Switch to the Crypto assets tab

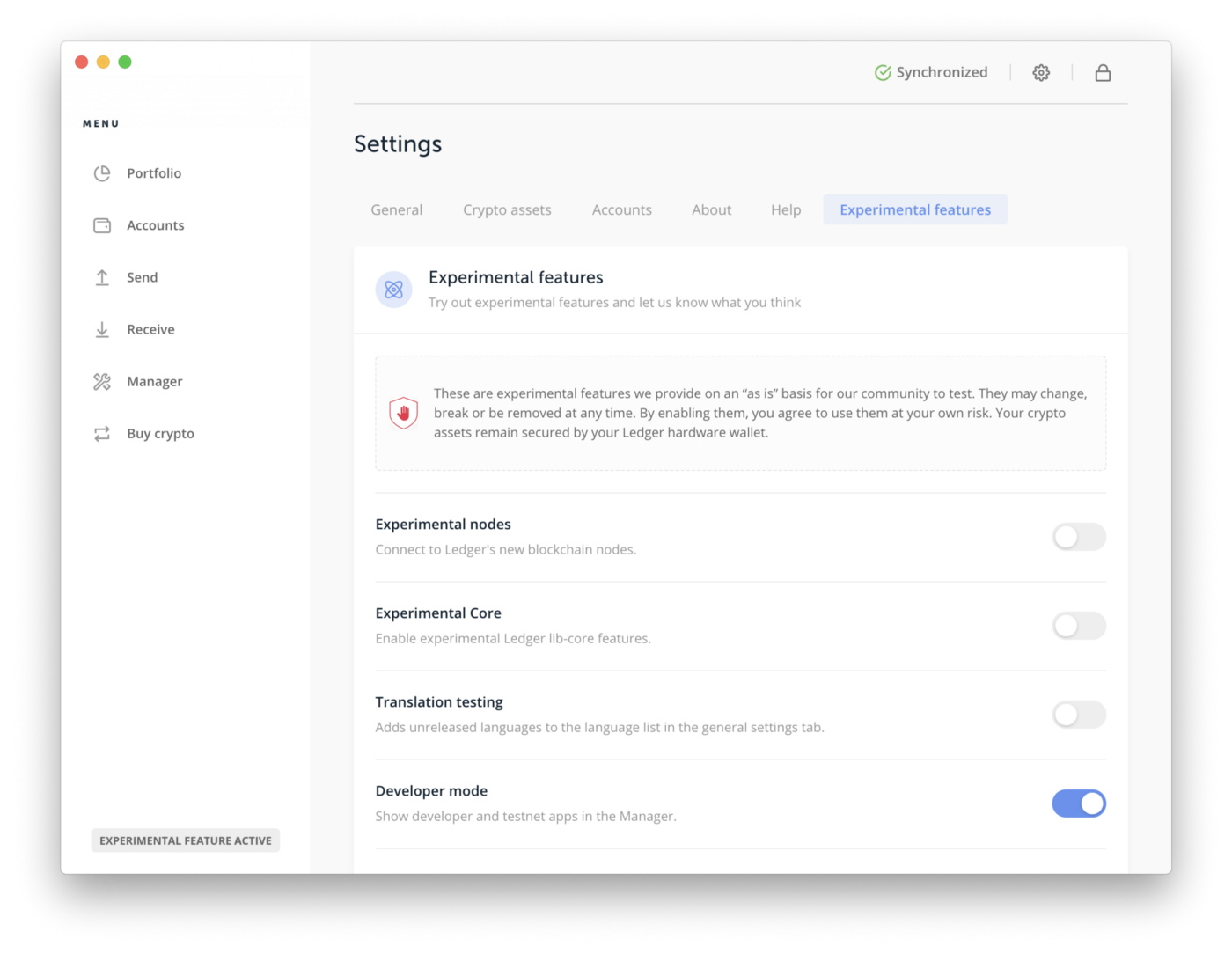[507, 209]
